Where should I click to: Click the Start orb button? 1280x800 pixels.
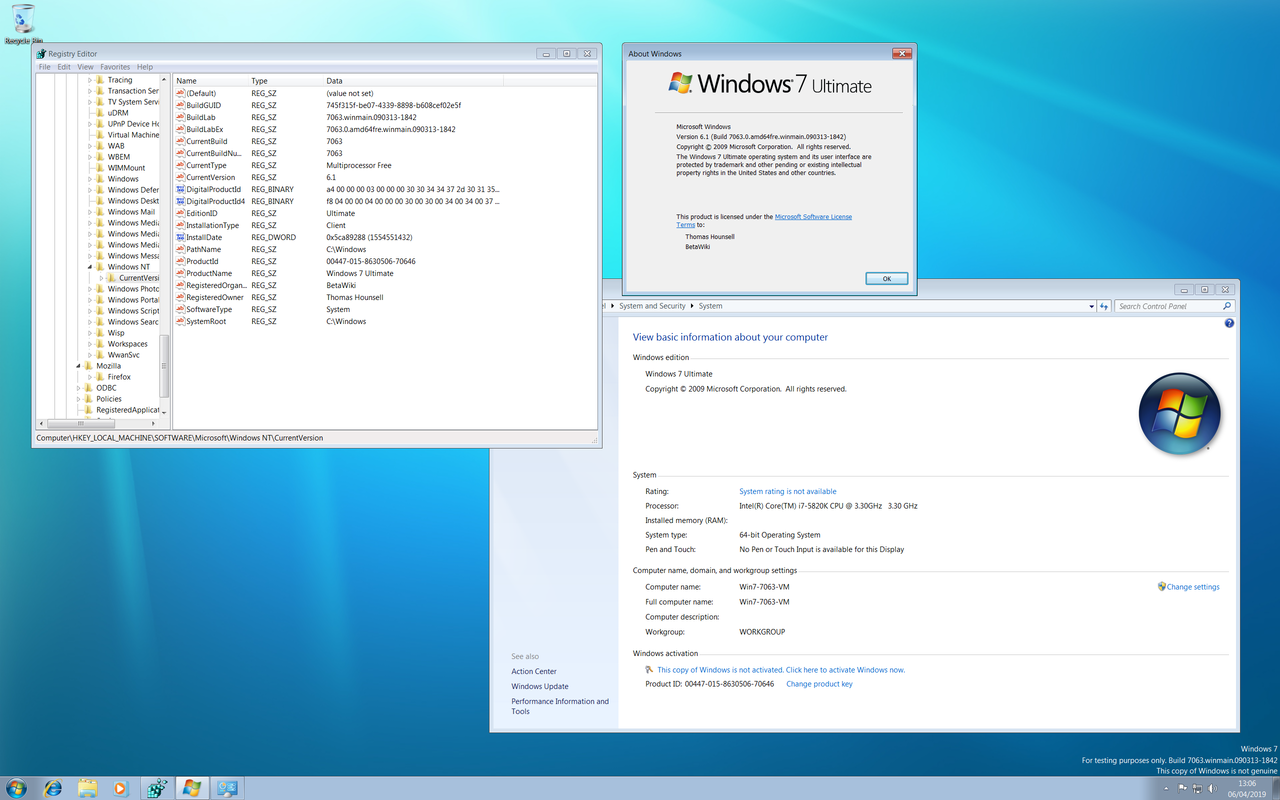[x=17, y=788]
